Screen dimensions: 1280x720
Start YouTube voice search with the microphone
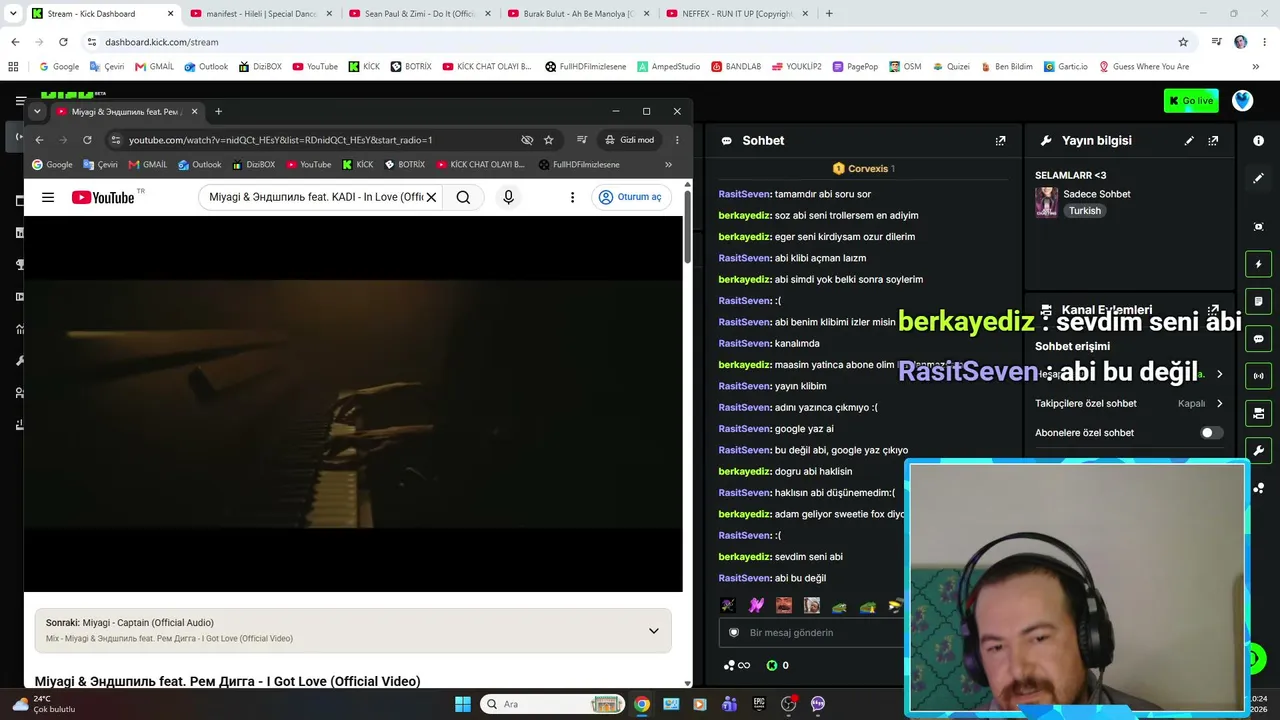point(508,197)
